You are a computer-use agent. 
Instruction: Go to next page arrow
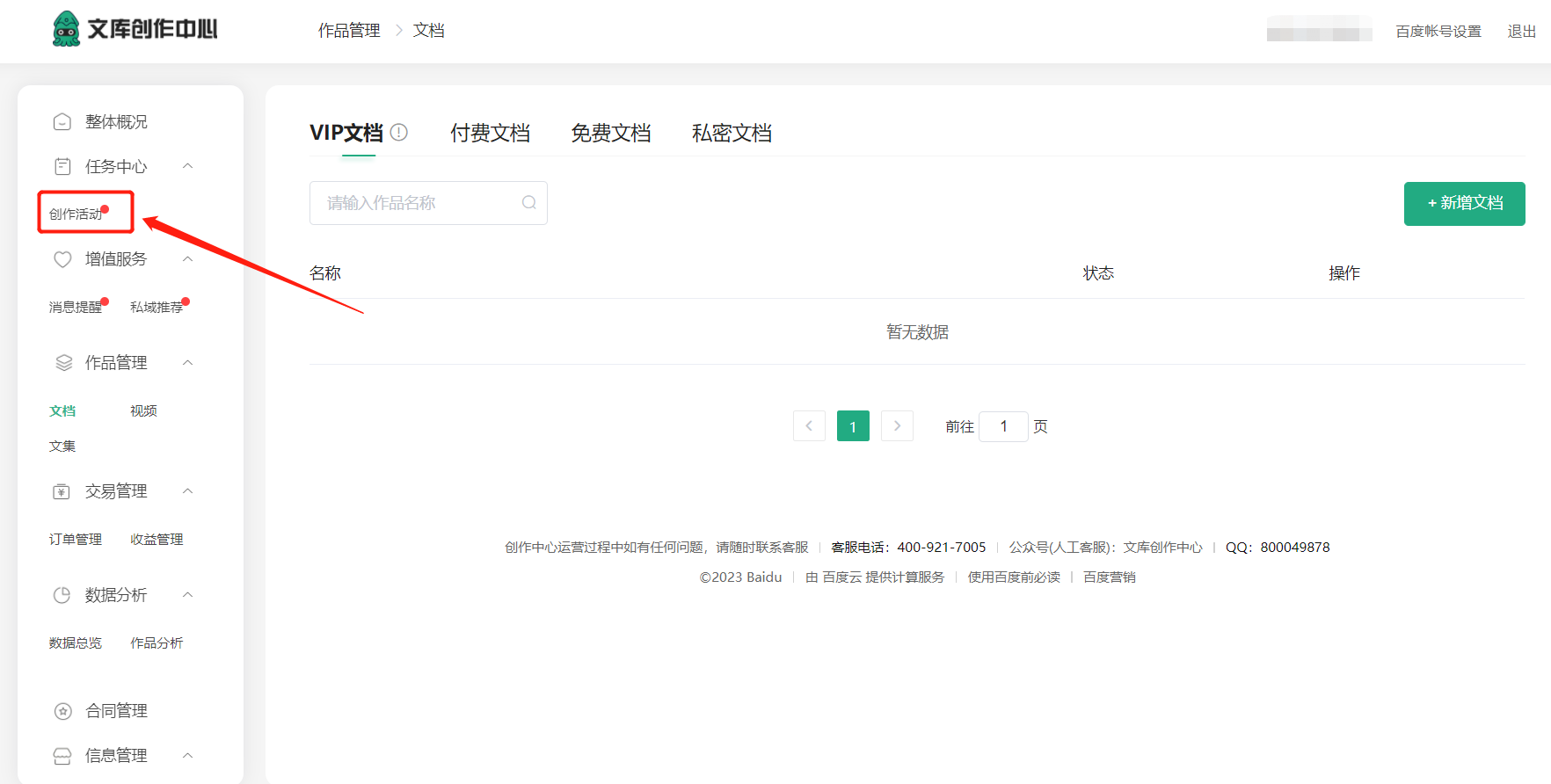point(897,426)
